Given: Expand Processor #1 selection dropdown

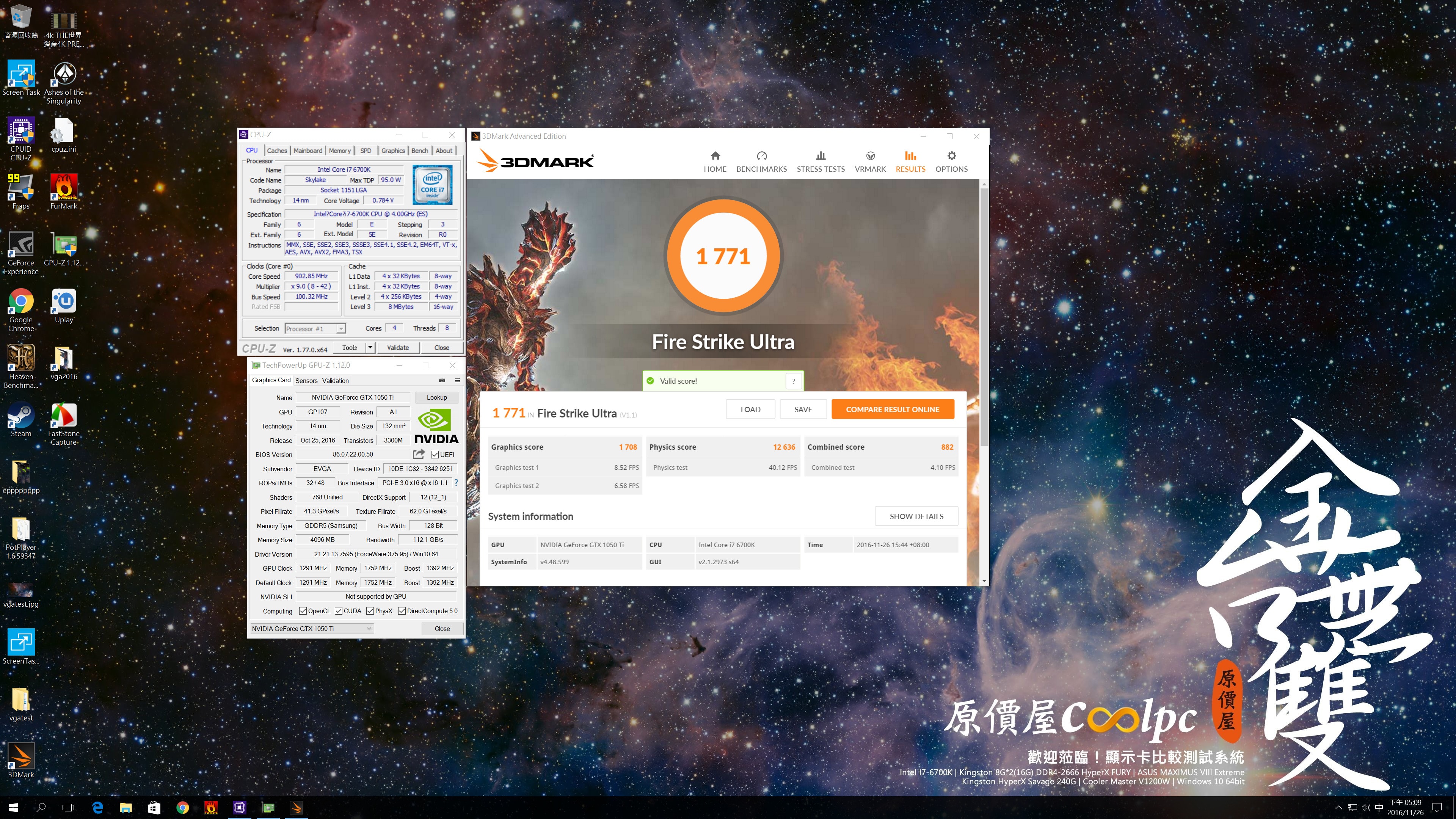Looking at the screenshot, I should [x=341, y=328].
